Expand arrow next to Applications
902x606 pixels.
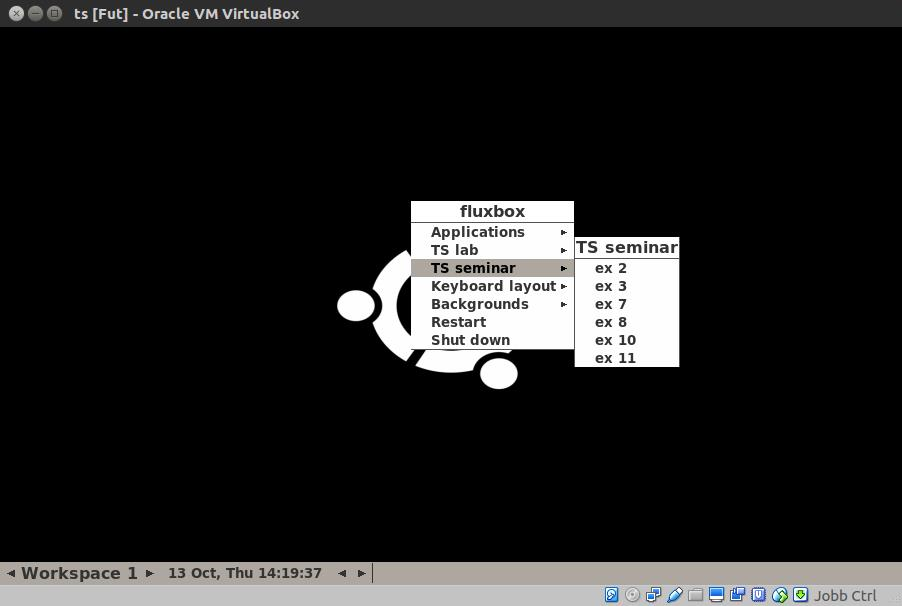click(x=564, y=233)
